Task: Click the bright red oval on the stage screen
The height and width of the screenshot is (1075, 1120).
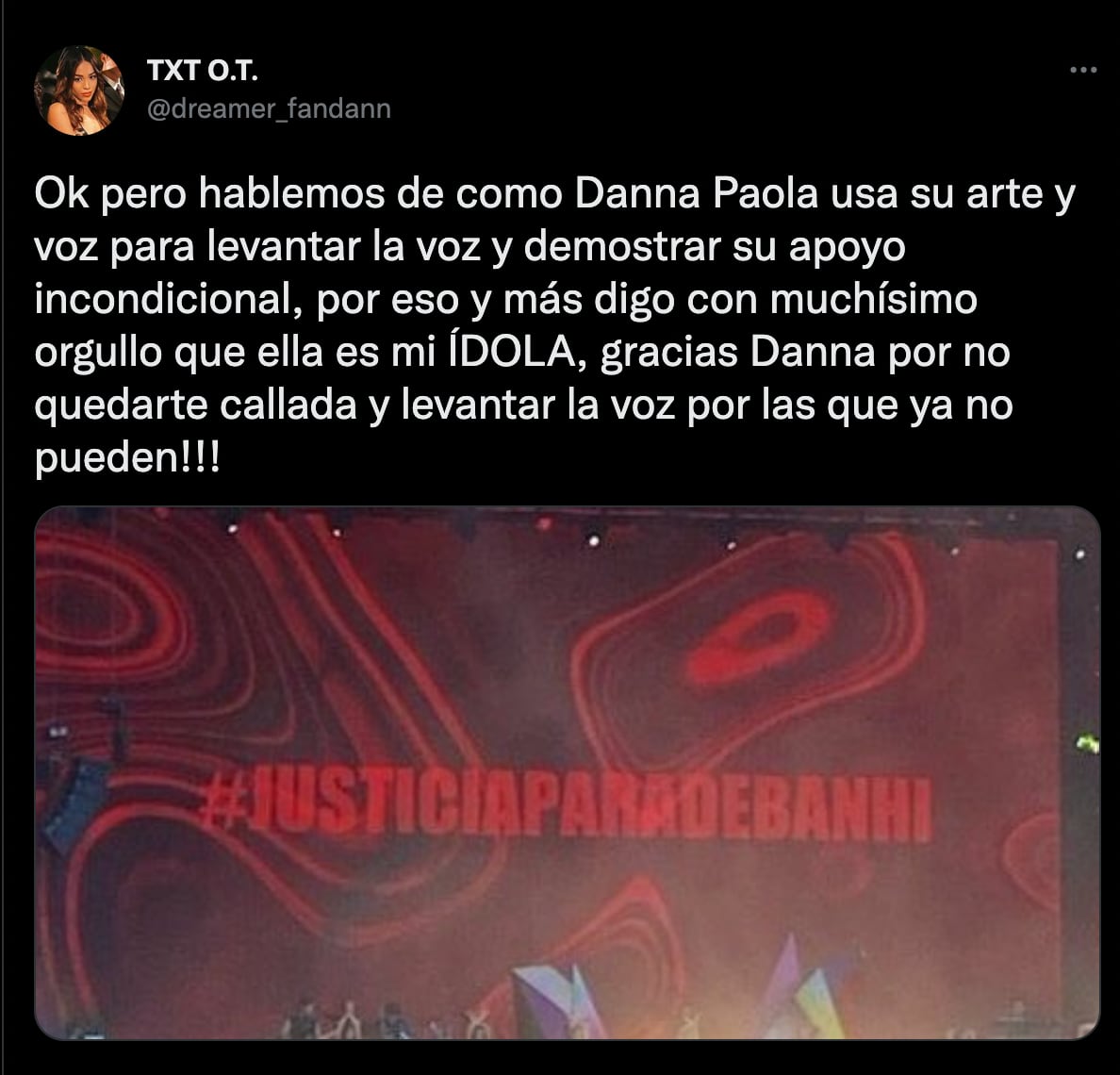Action: [759, 636]
